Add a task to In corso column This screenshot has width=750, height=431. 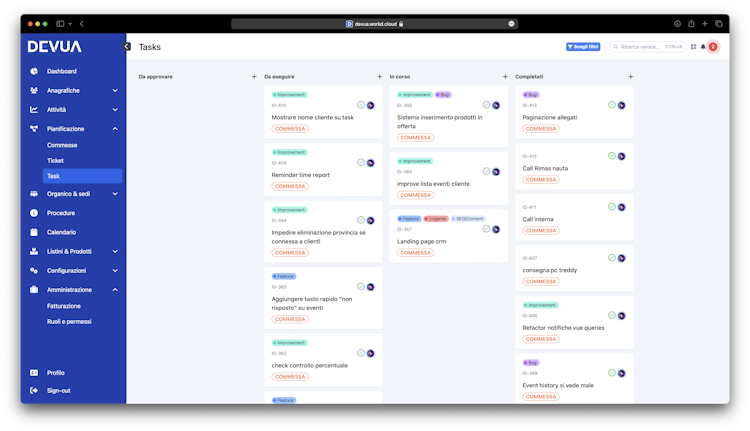(x=505, y=77)
